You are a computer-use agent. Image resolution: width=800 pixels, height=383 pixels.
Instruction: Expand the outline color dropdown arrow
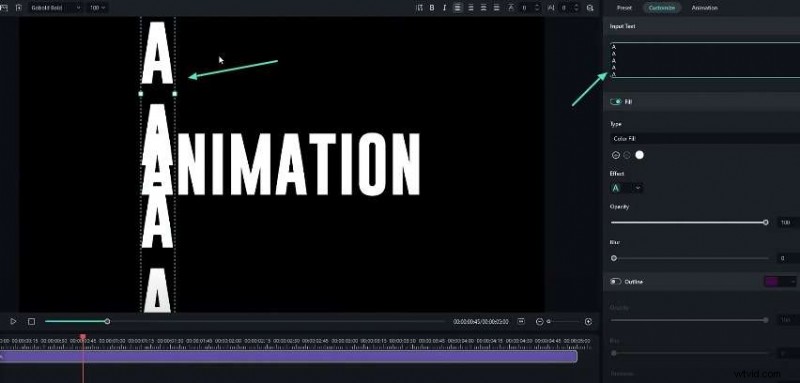[x=792, y=282]
